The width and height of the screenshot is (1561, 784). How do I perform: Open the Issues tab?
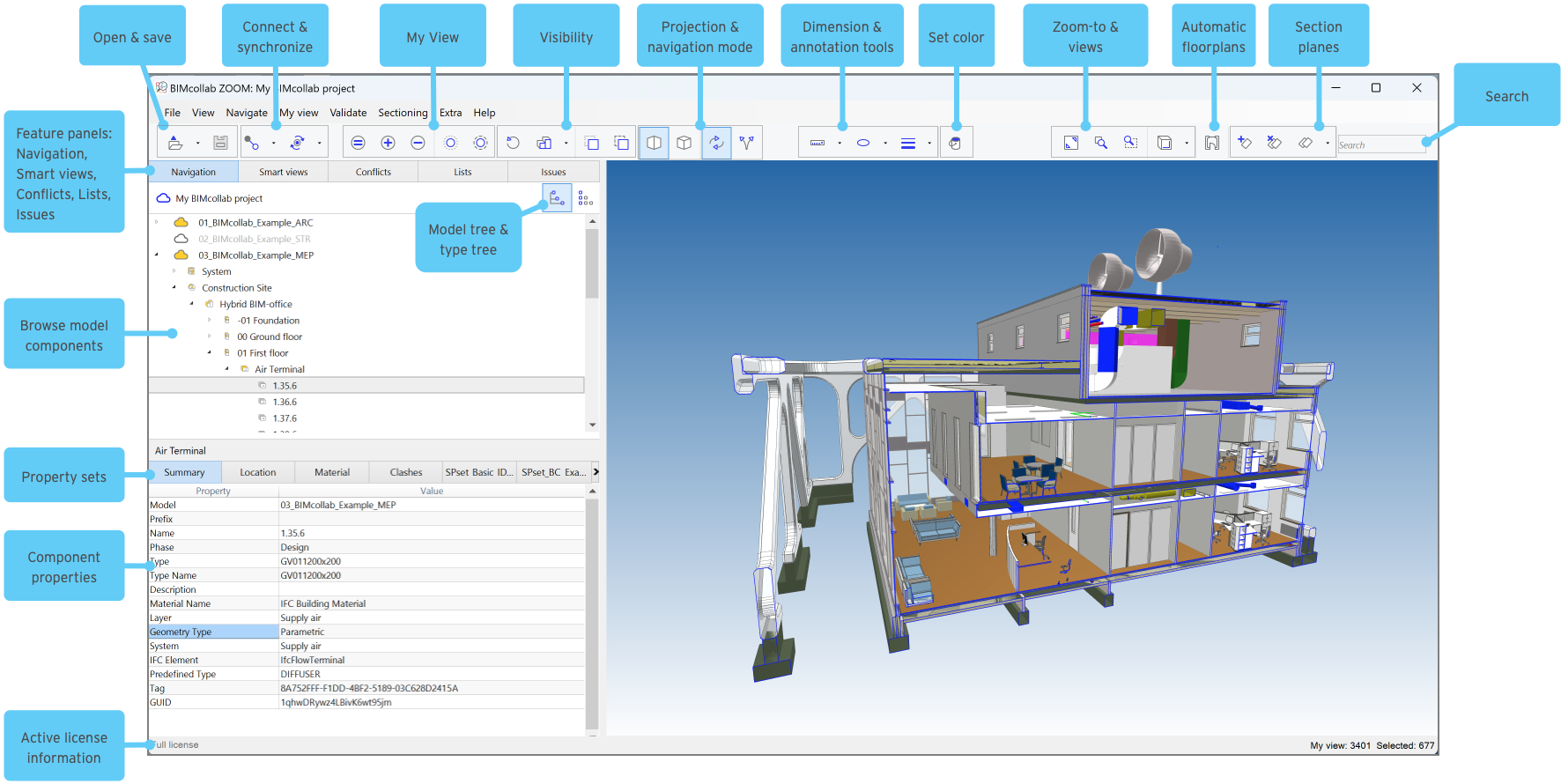point(553,172)
